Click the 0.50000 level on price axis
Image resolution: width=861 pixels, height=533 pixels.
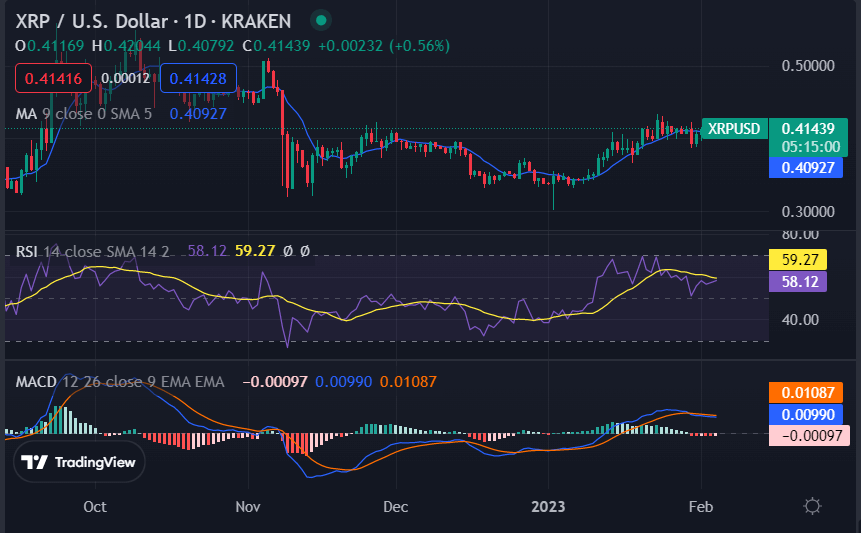pyautogui.click(x=807, y=66)
